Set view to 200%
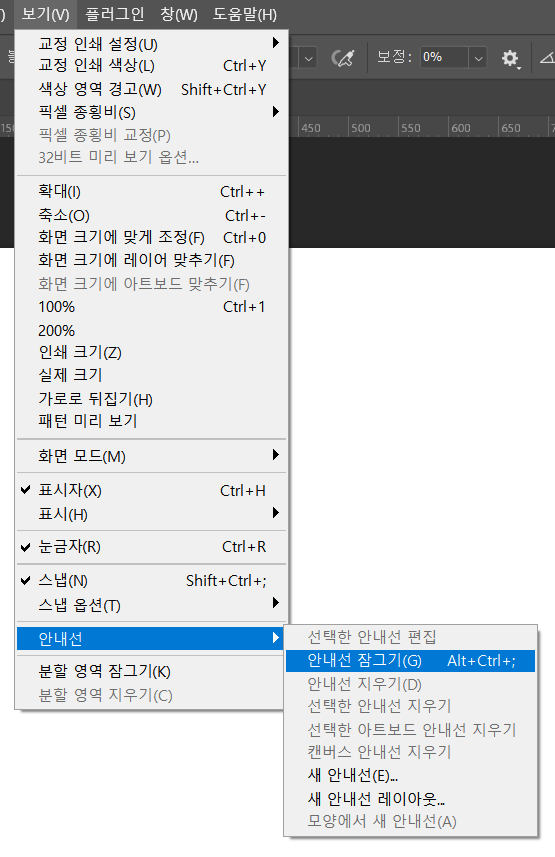555x857 pixels. (x=152, y=330)
